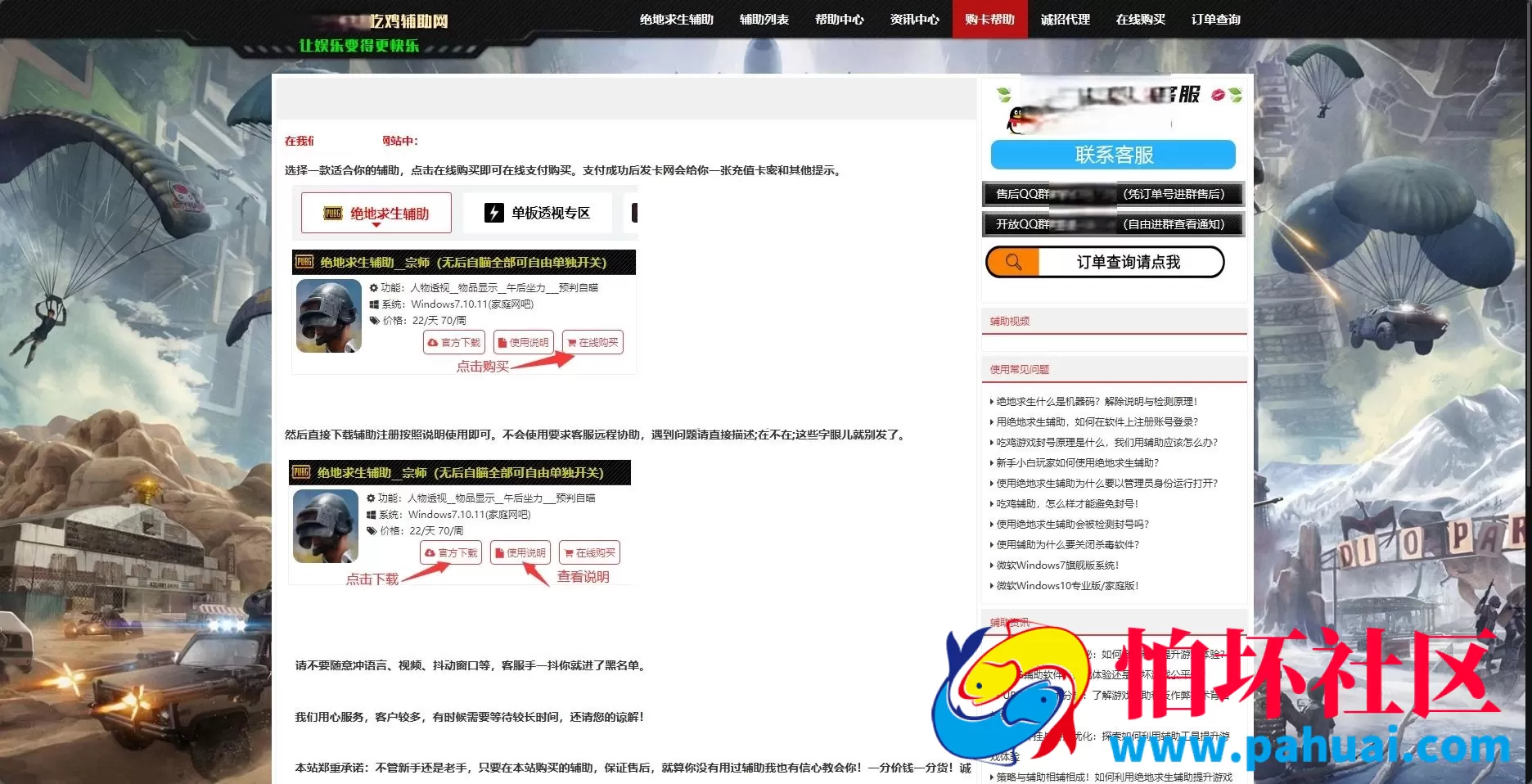The height and width of the screenshot is (784, 1532).
Task: Click the lightning icon beside 单板透视专区
Action: click(x=493, y=213)
